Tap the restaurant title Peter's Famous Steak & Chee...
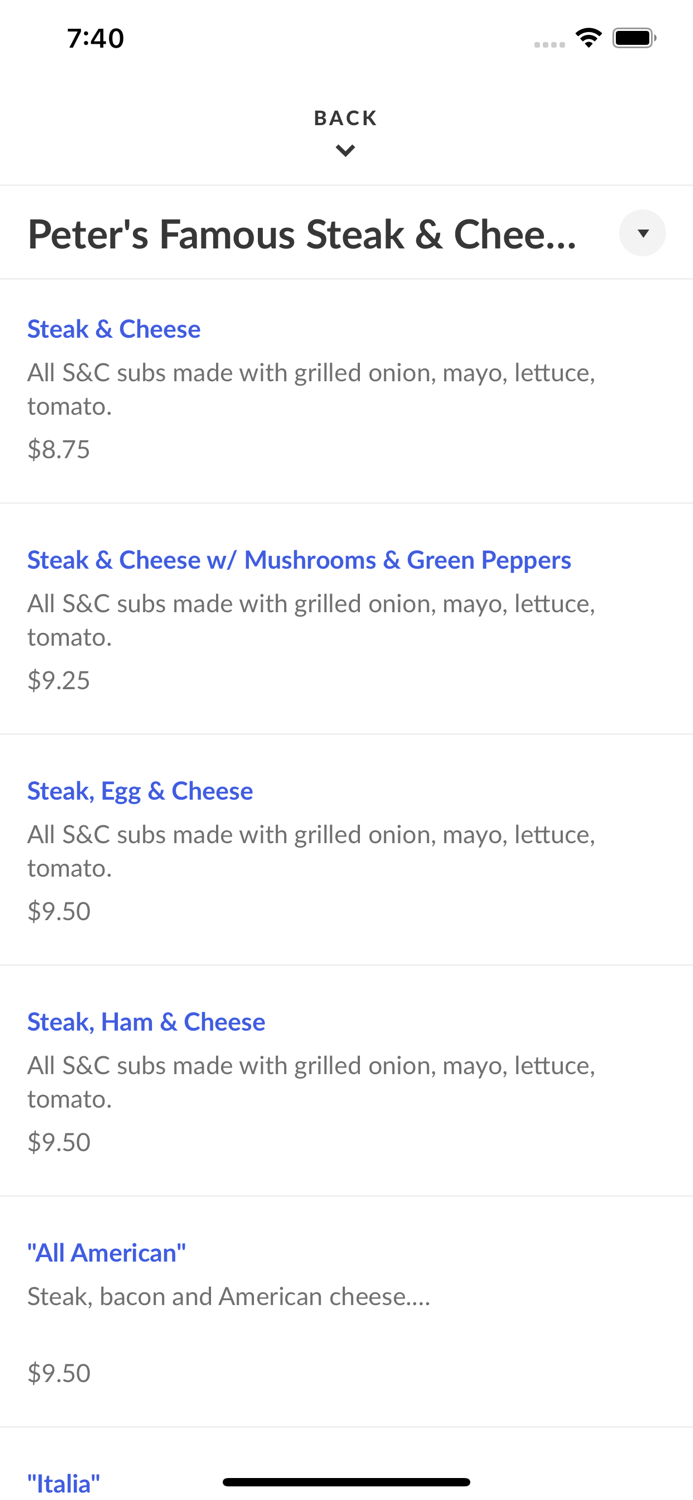Image resolution: width=693 pixels, height=1500 pixels. [x=302, y=233]
